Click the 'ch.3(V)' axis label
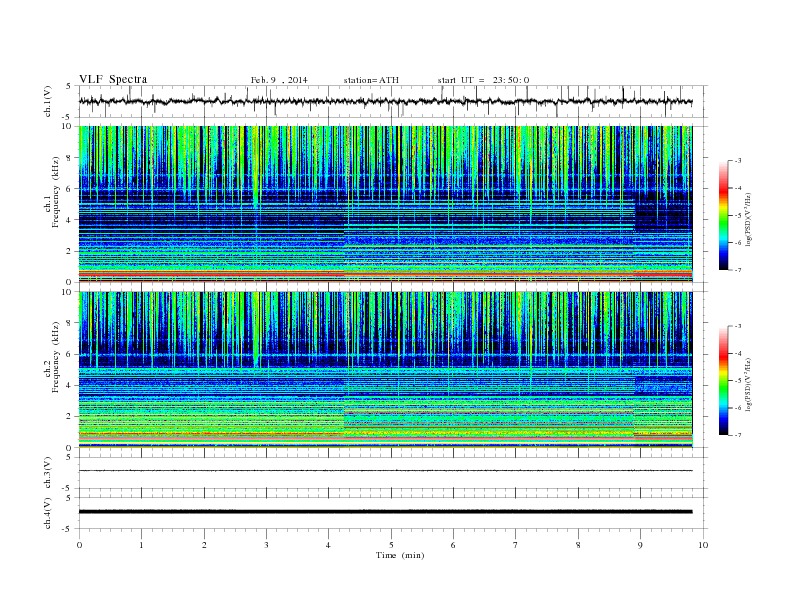This screenshot has height=612, width=792. (48, 473)
